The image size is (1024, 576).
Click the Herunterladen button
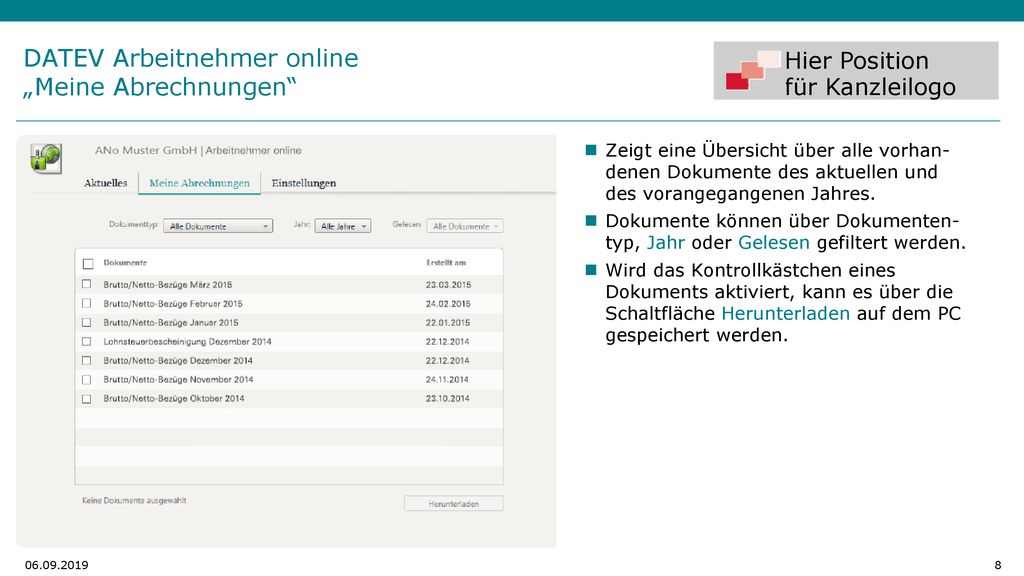click(454, 504)
